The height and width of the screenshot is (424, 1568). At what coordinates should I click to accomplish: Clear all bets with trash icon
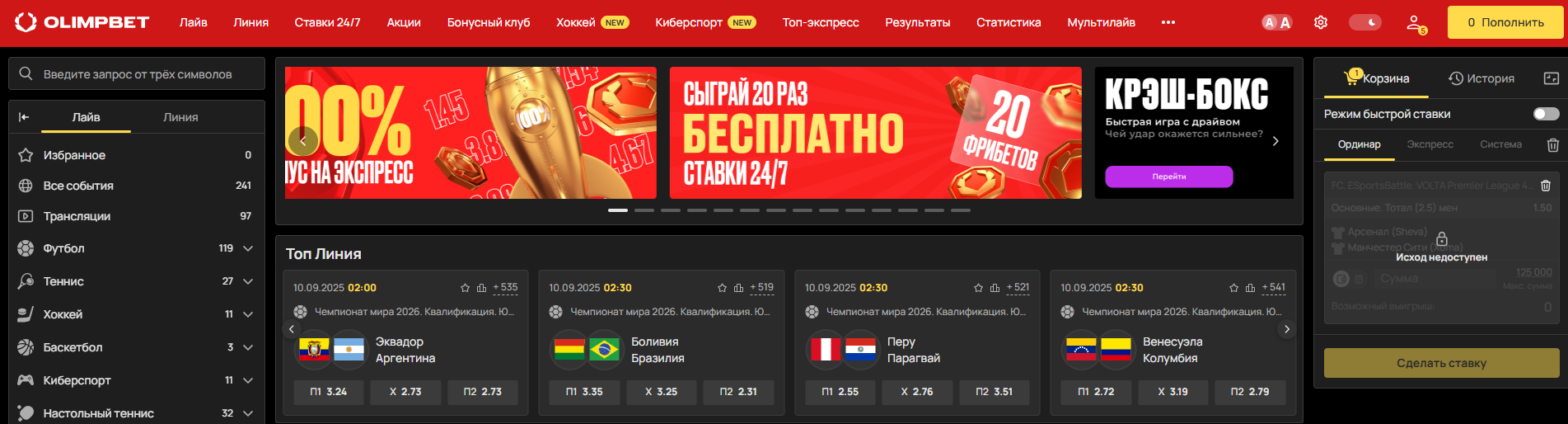(x=1552, y=144)
